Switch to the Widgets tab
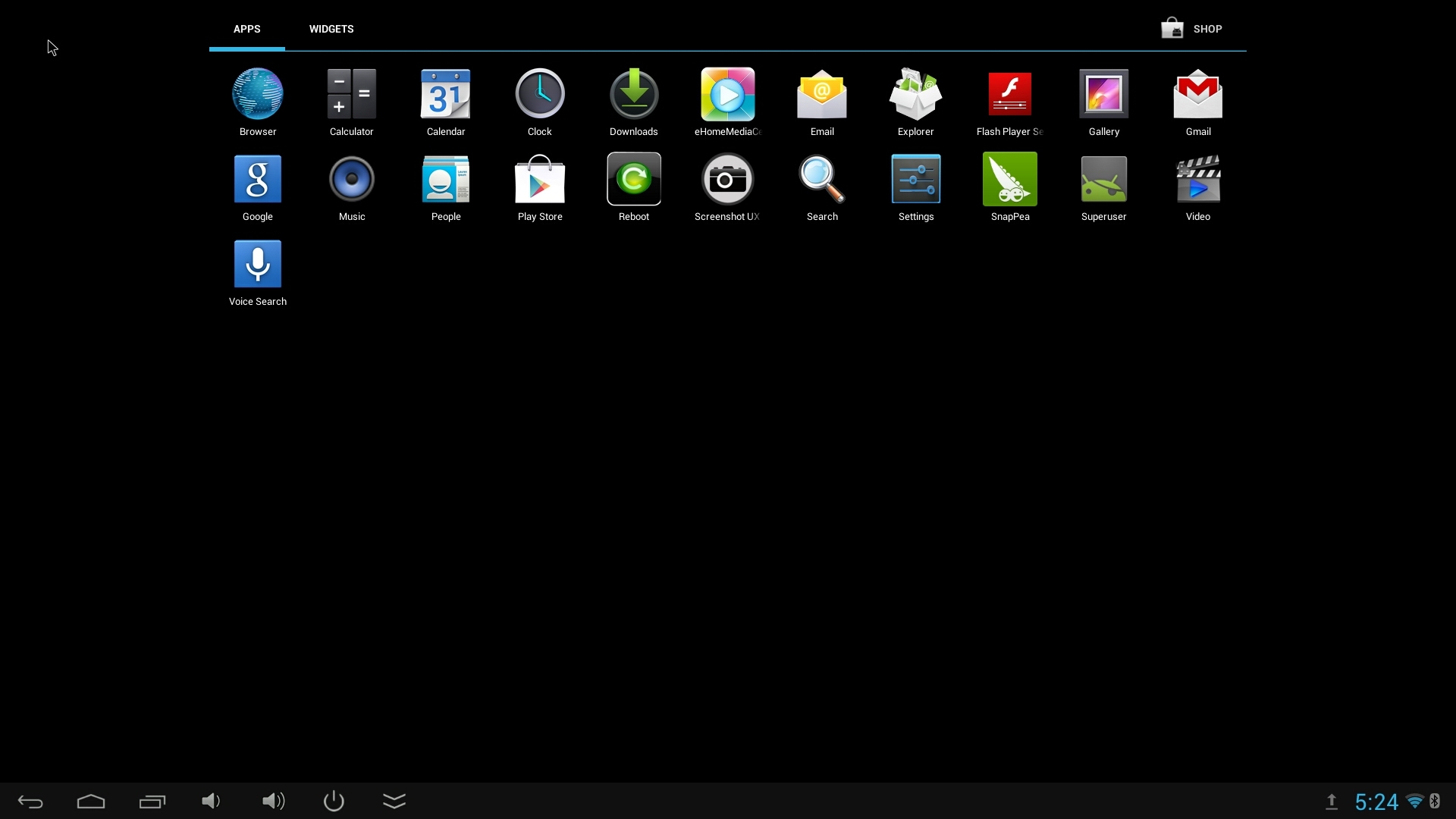 click(x=331, y=28)
